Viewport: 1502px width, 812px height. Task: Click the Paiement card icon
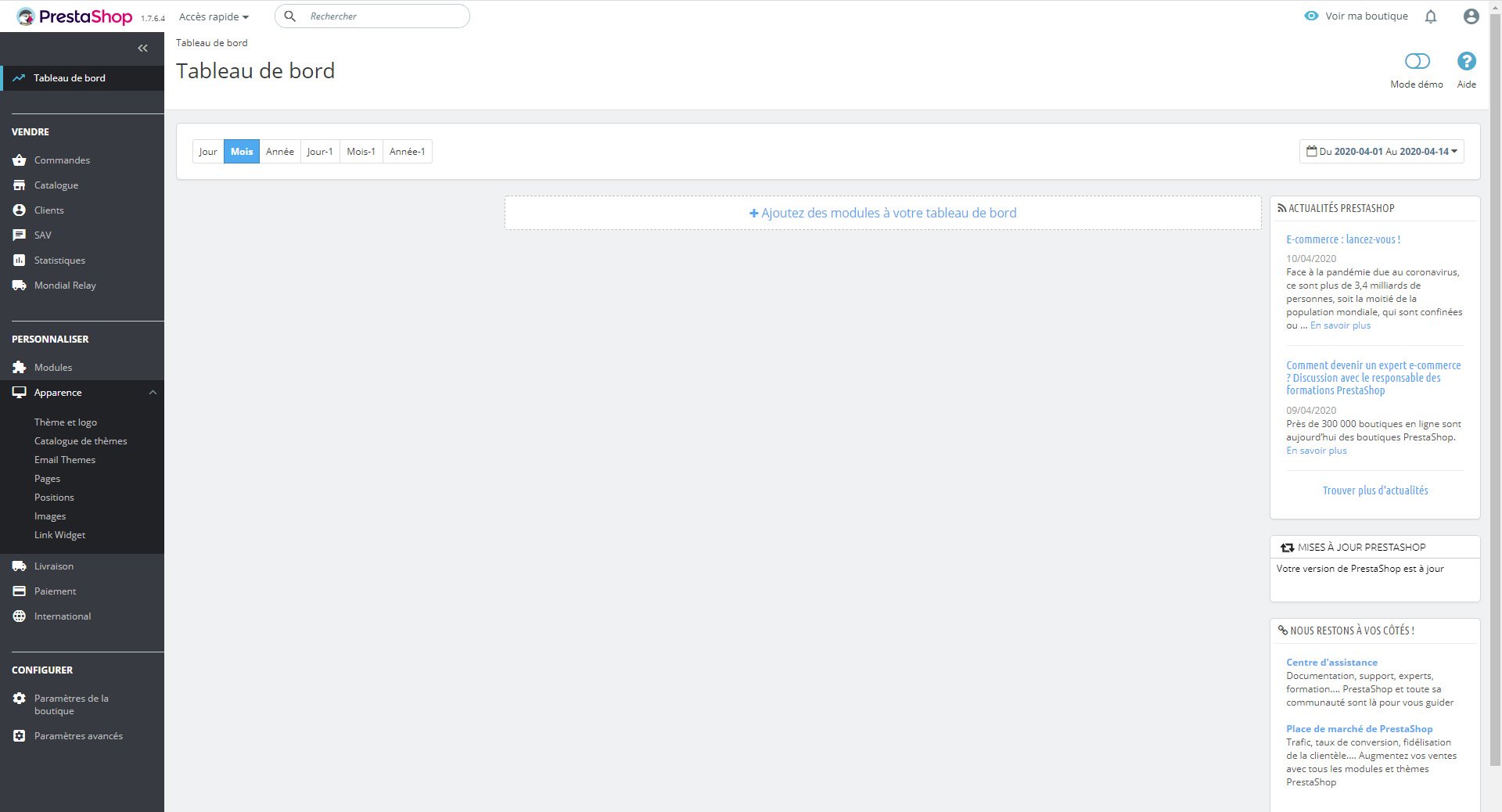20,591
